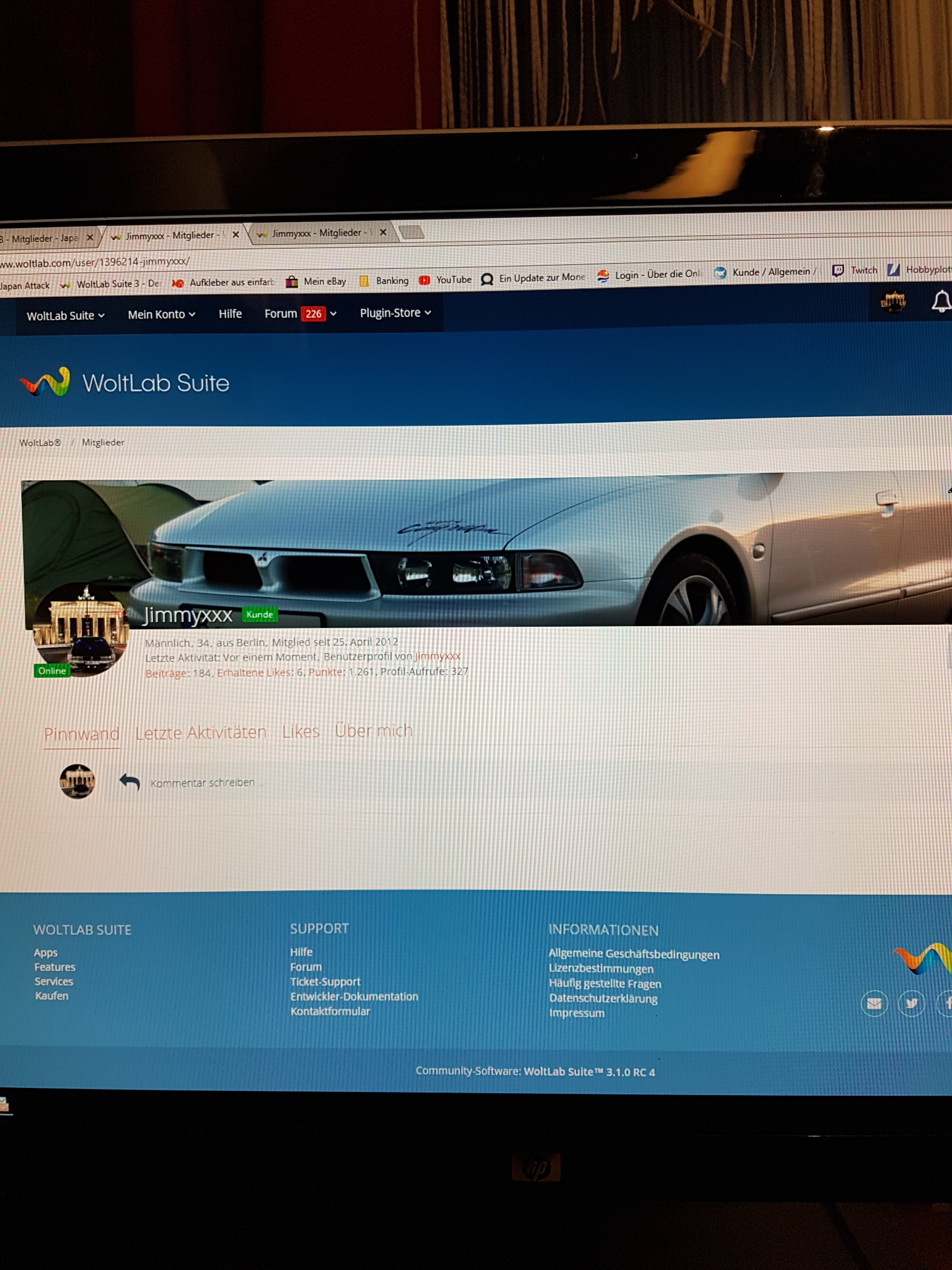Image resolution: width=952 pixels, height=1270 pixels.
Task: Open the Twitter icon in footer
Action: 911,1004
